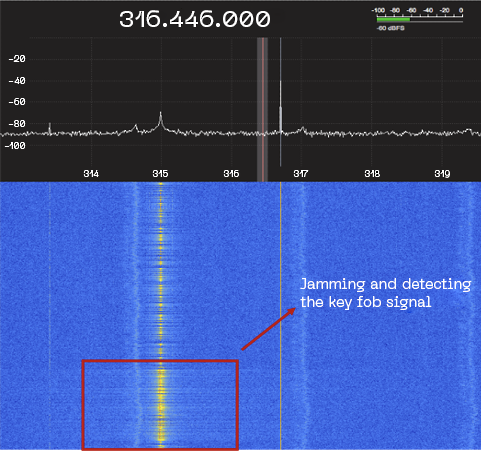Click the final zero digit of frequency readout
Screen dimensions: 482x452
coord(263,19)
